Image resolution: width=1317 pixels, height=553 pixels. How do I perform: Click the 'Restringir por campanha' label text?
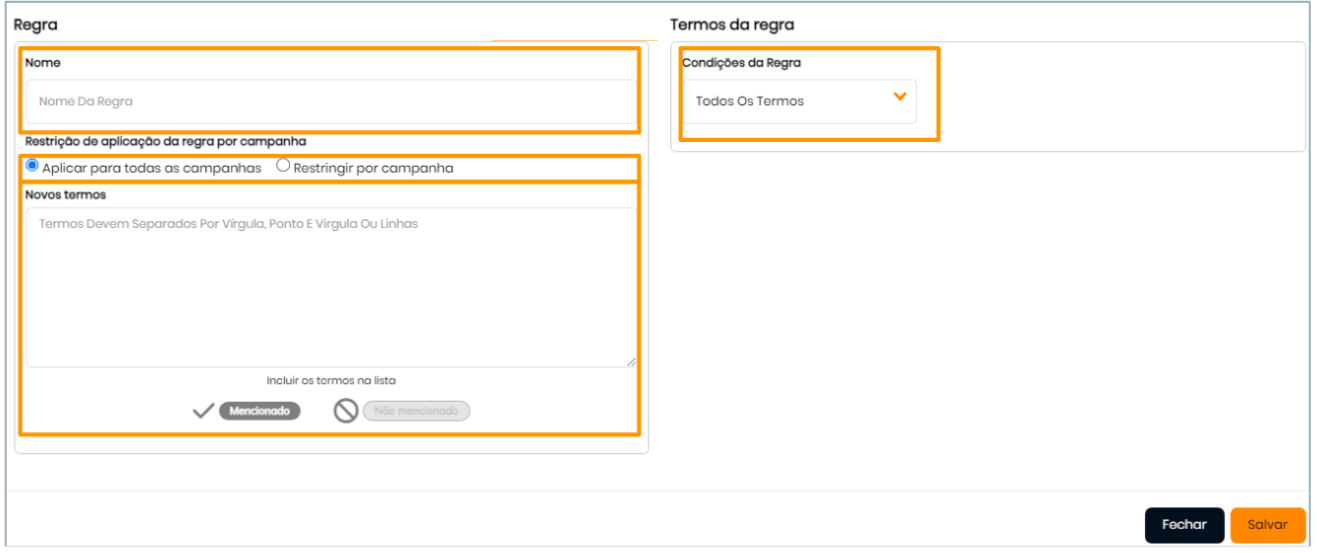pyautogui.click(x=373, y=168)
